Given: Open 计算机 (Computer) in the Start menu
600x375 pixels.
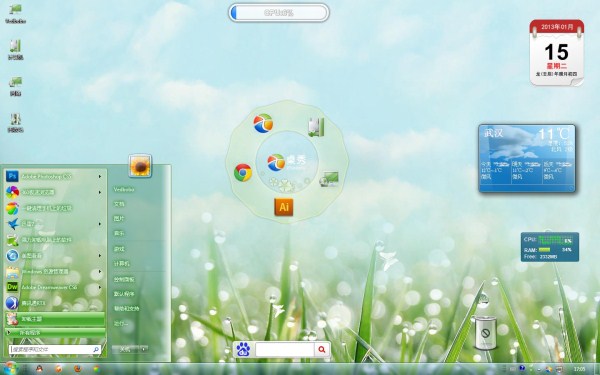Looking at the screenshot, I should click(121, 264).
